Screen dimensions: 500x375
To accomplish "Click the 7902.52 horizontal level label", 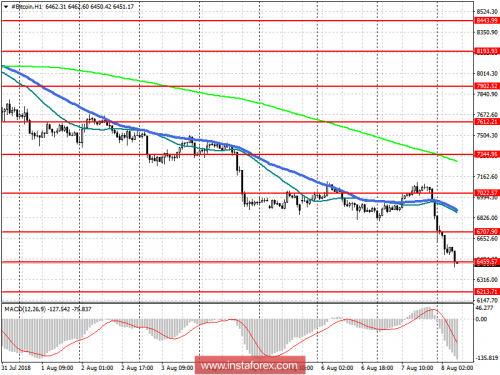I will pos(487,86).
